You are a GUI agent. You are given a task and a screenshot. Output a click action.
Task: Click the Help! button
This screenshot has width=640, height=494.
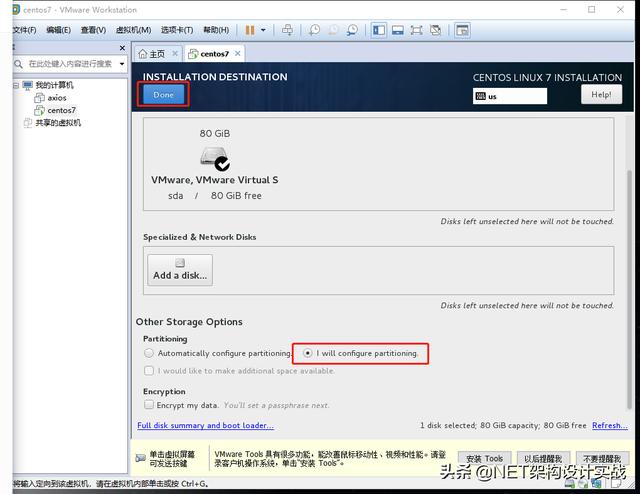click(x=601, y=95)
